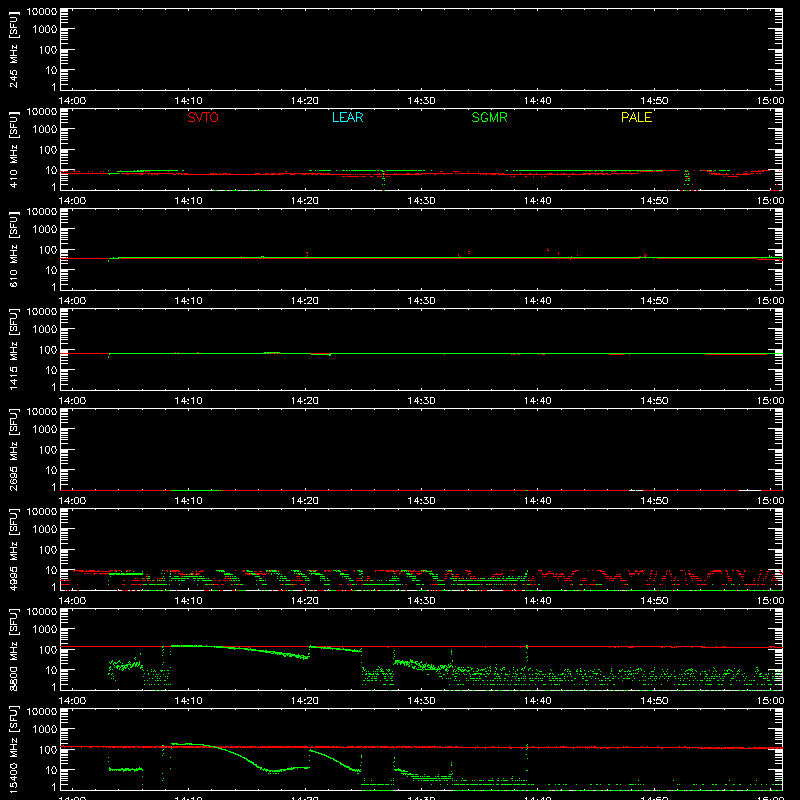Image resolution: width=800 pixels, height=800 pixels.
Task: Click 14:50 tick under 410 MHz panel
Action: click(x=654, y=201)
